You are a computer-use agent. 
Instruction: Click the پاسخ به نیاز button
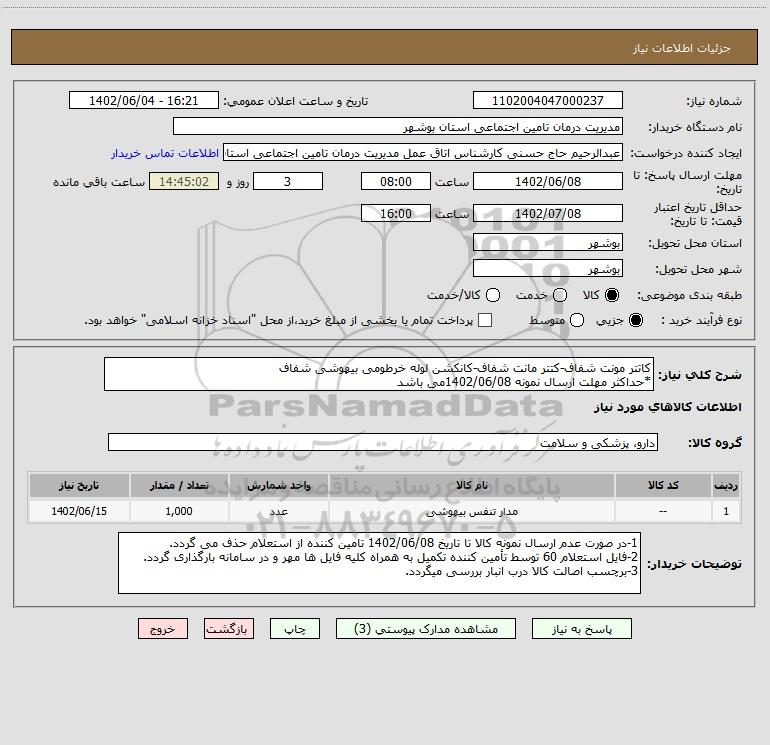pyautogui.click(x=582, y=629)
